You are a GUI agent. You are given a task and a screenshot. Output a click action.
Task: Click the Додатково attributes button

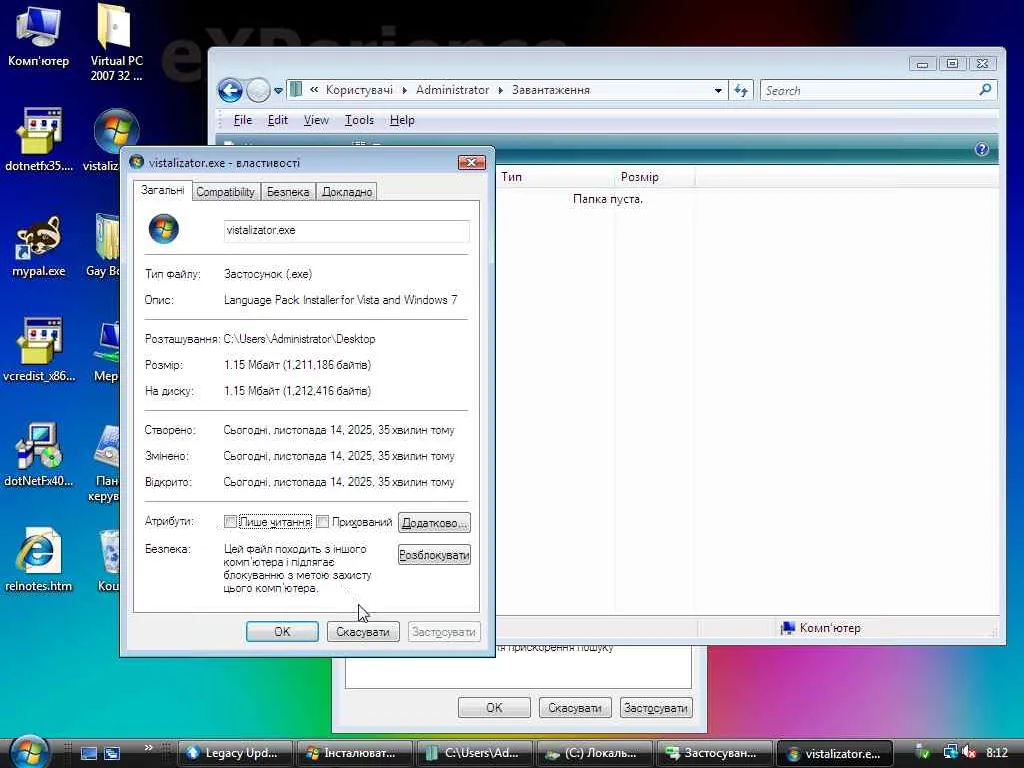pos(434,522)
